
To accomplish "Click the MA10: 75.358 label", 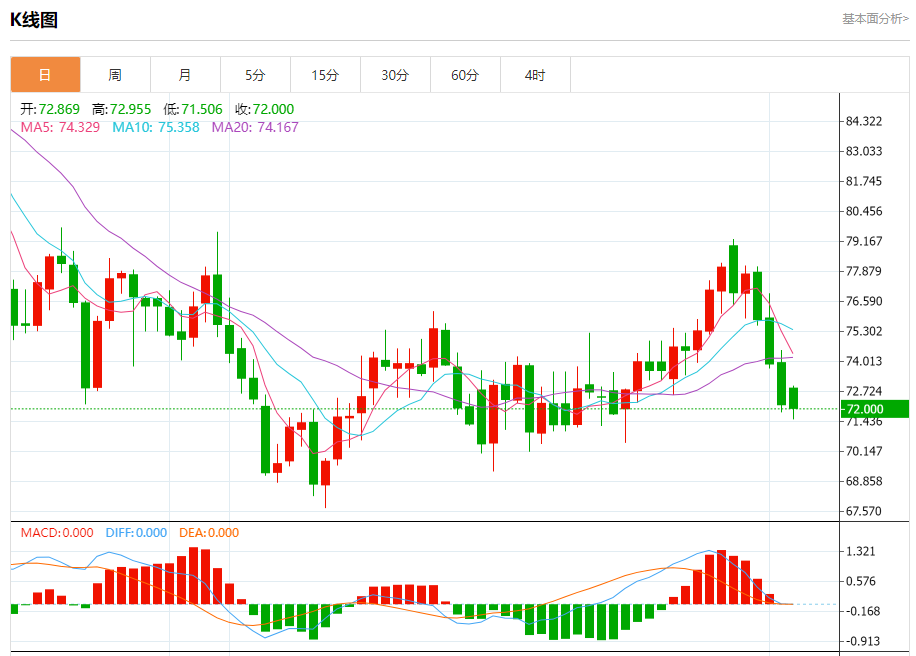I will click(156, 127).
